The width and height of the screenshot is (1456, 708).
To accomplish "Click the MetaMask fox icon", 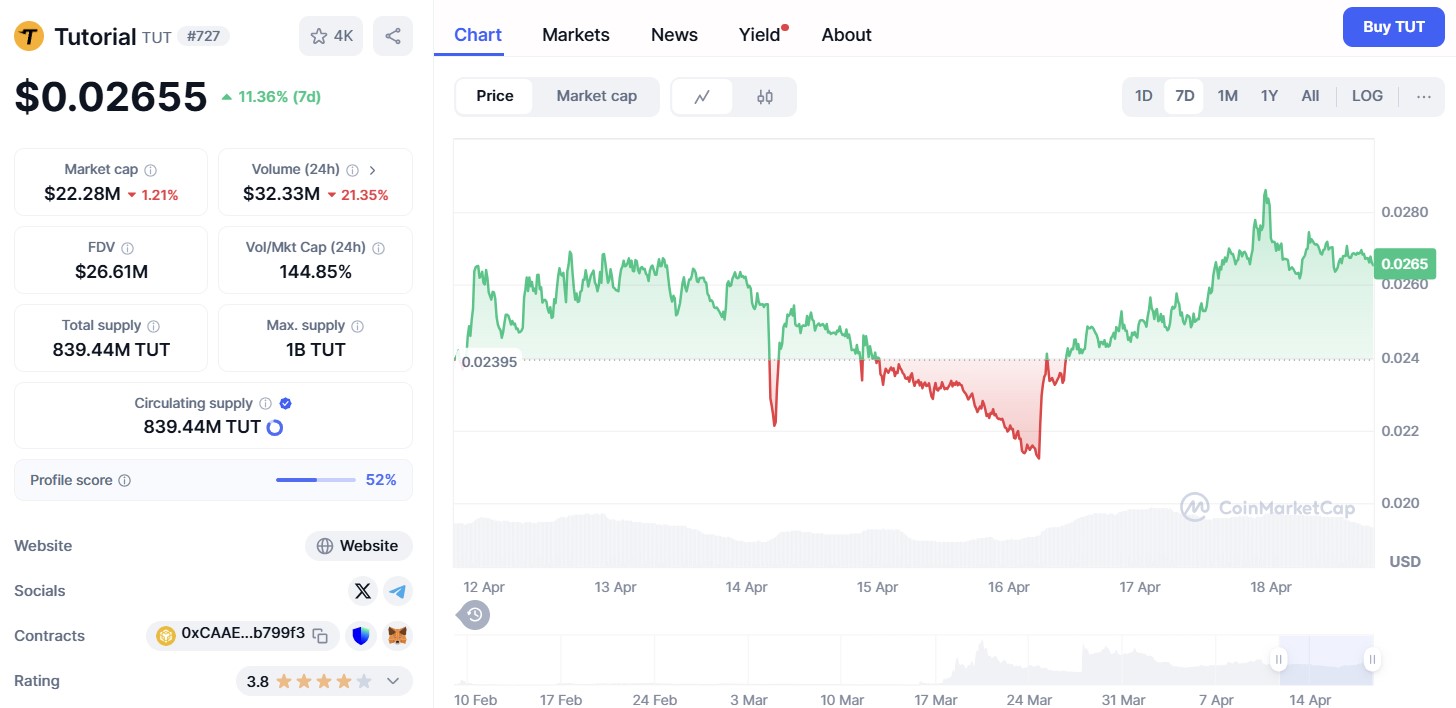I will coord(398,635).
